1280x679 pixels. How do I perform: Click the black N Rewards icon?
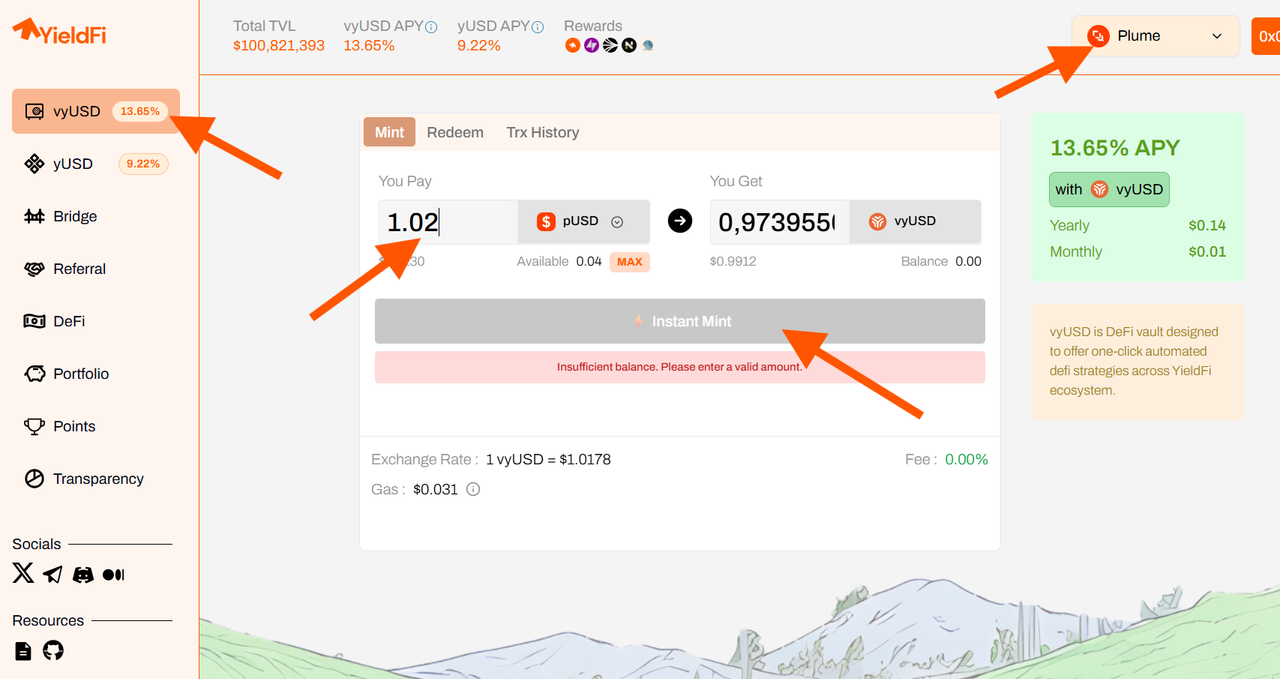point(629,46)
